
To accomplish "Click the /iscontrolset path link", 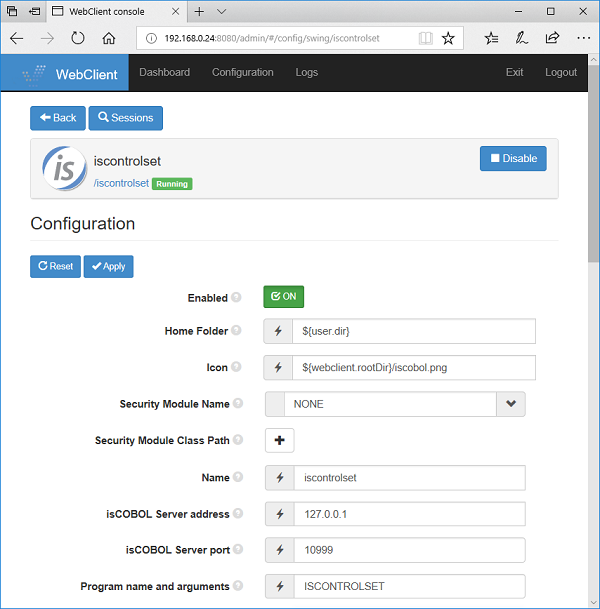I will point(121,184).
